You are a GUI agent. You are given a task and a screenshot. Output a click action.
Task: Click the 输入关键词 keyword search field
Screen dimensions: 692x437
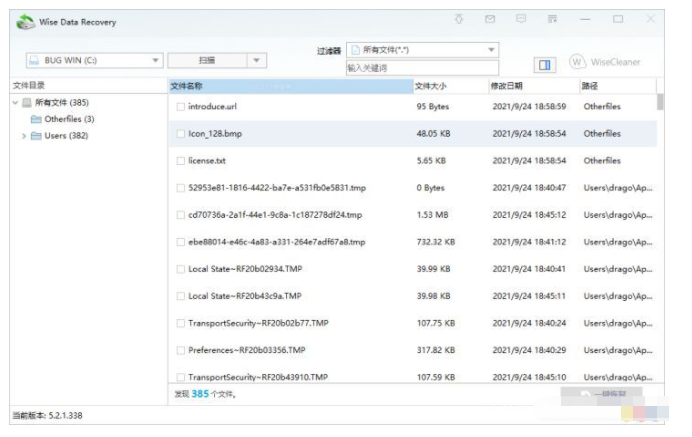click(x=421, y=68)
